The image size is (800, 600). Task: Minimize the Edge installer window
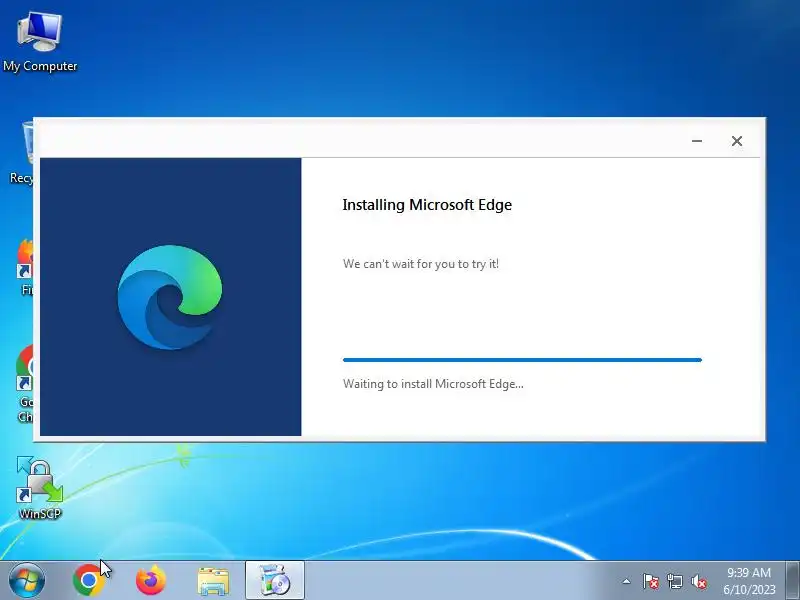[x=697, y=141]
